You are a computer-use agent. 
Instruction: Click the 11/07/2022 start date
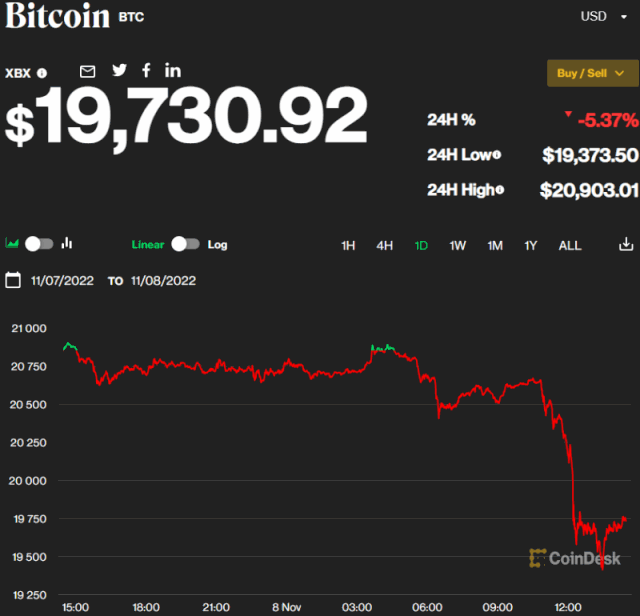tap(62, 281)
